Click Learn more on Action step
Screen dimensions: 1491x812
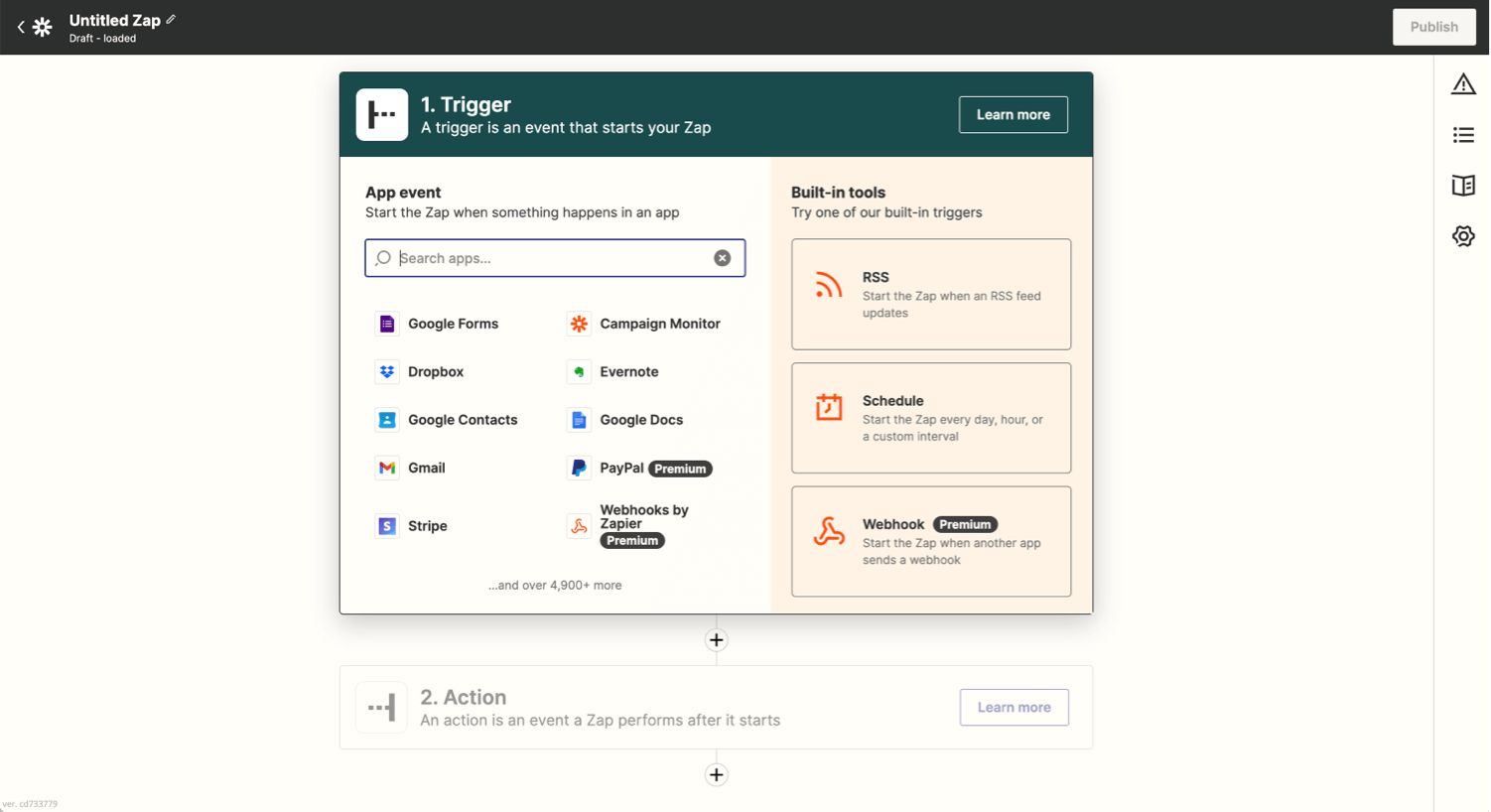click(x=1015, y=707)
